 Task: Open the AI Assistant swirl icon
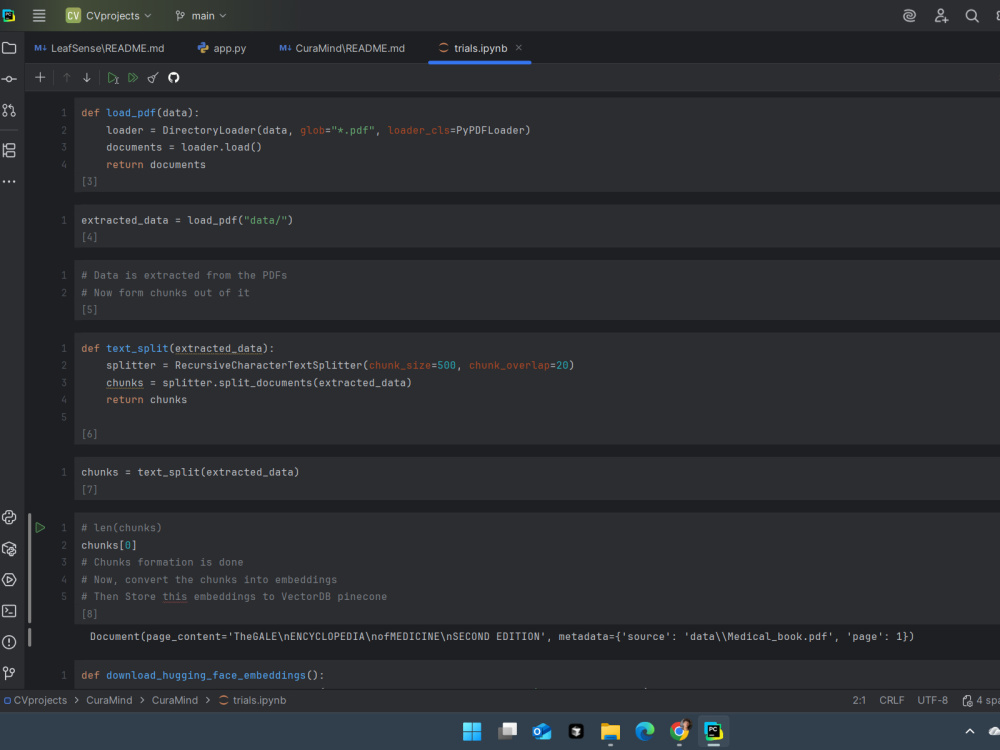(x=909, y=16)
